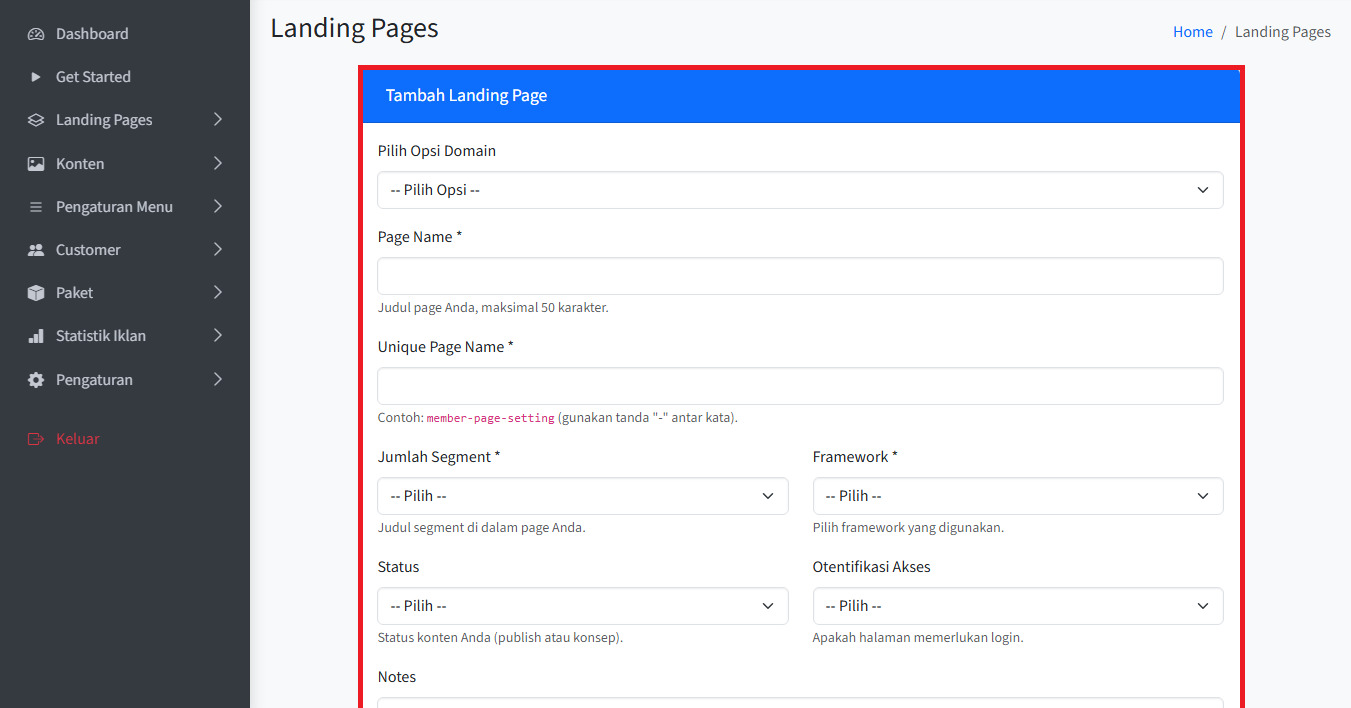Viewport: 1351px width, 708px height.
Task: Expand the Pengaturan Menu sidebar chevron
Action: point(218,207)
